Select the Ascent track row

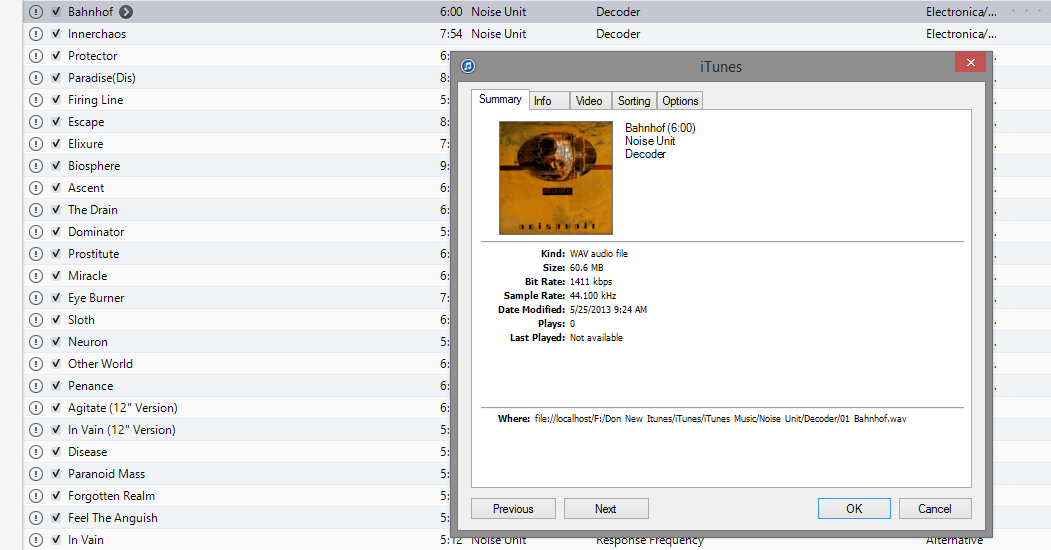click(x=236, y=188)
